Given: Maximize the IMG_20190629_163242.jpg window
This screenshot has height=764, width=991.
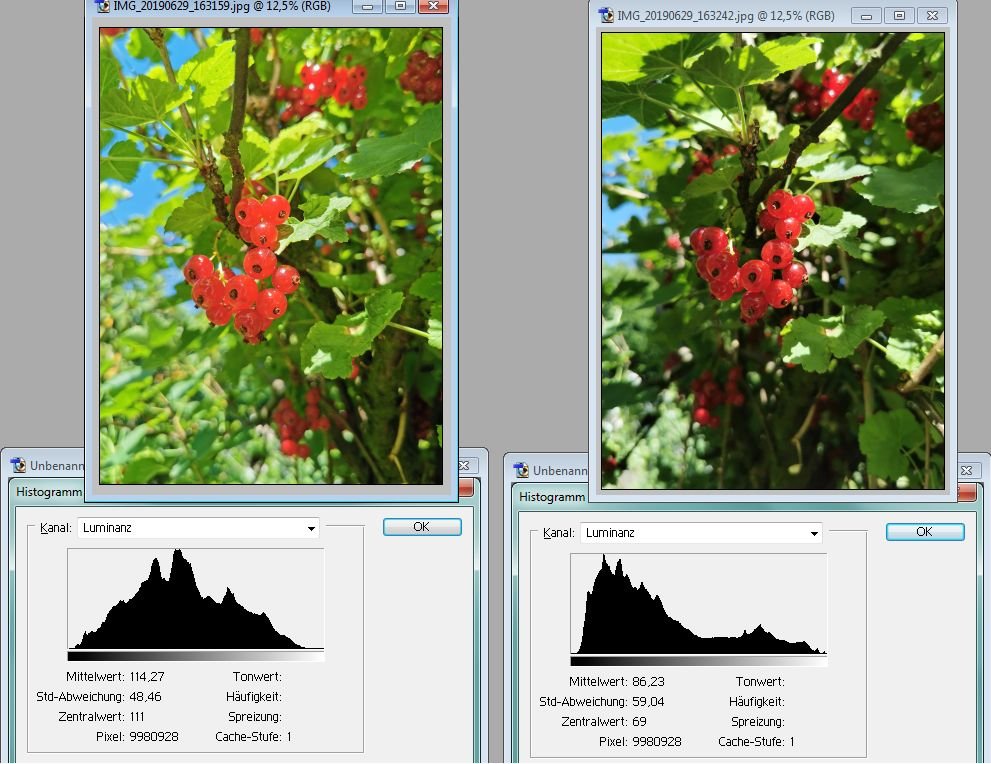Looking at the screenshot, I should [899, 16].
